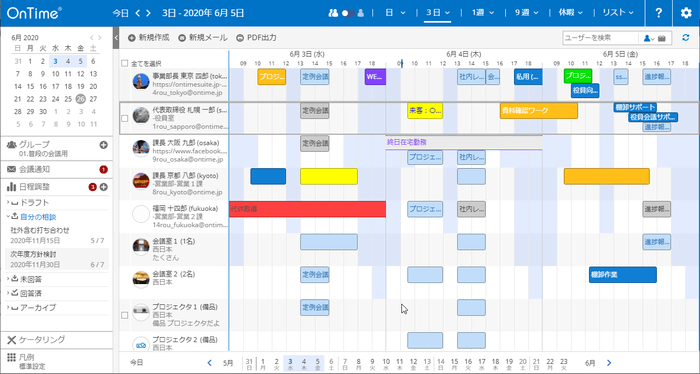
Task: Check the box for プロジェクタ１ (備品)
Action: [x=125, y=315]
